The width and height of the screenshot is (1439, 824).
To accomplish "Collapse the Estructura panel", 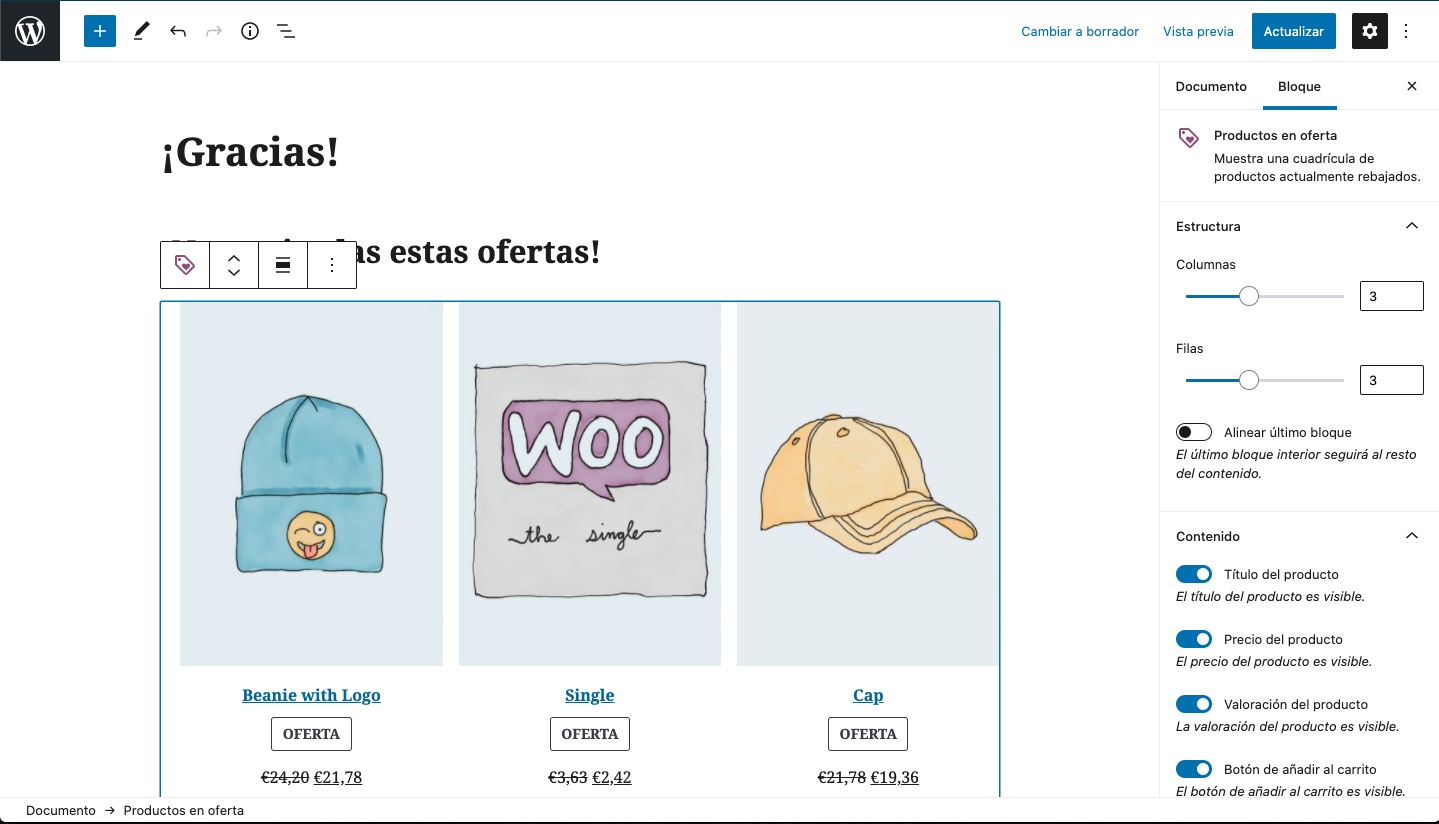I will point(1411,226).
